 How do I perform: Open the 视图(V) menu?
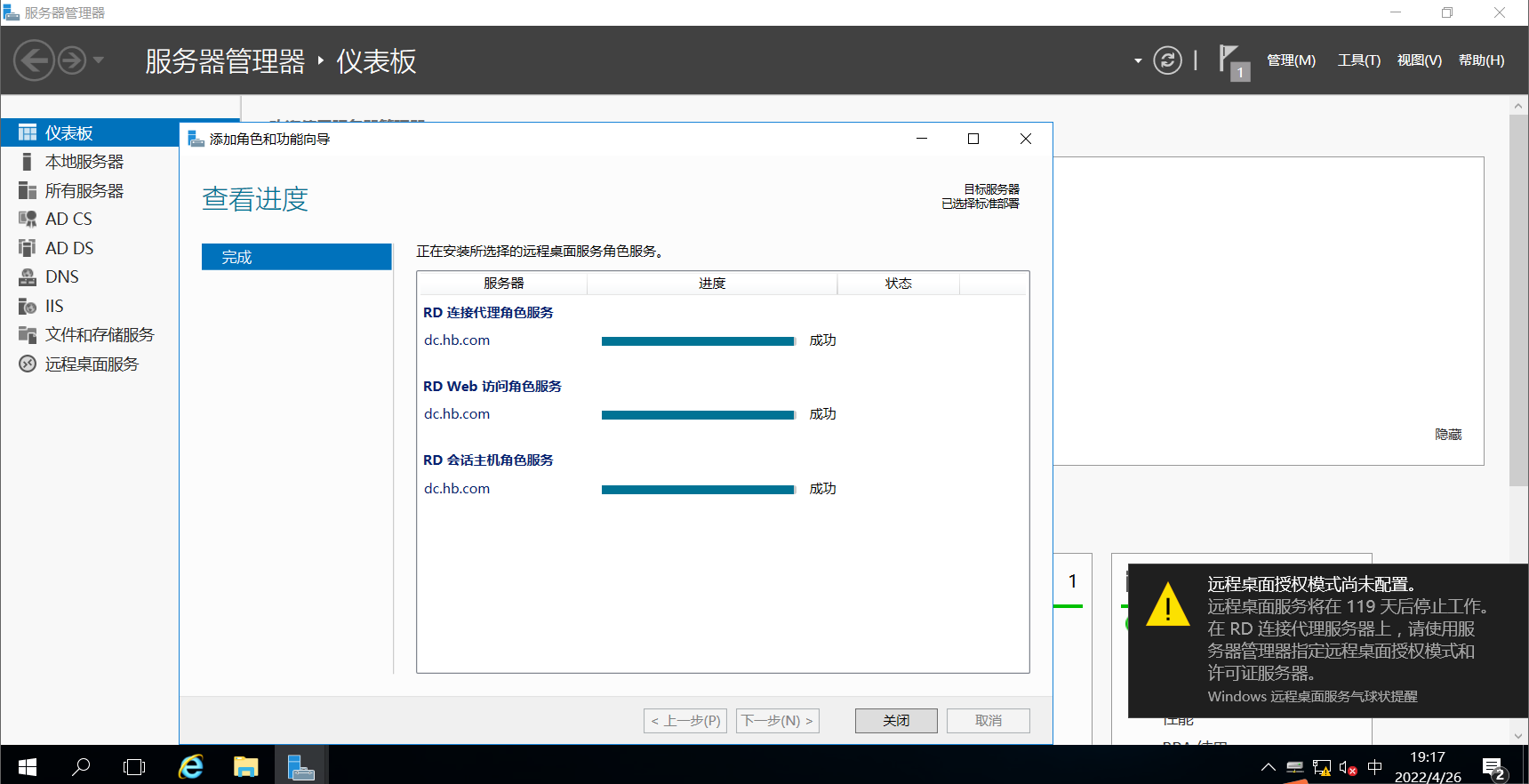pyautogui.click(x=1420, y=60)
